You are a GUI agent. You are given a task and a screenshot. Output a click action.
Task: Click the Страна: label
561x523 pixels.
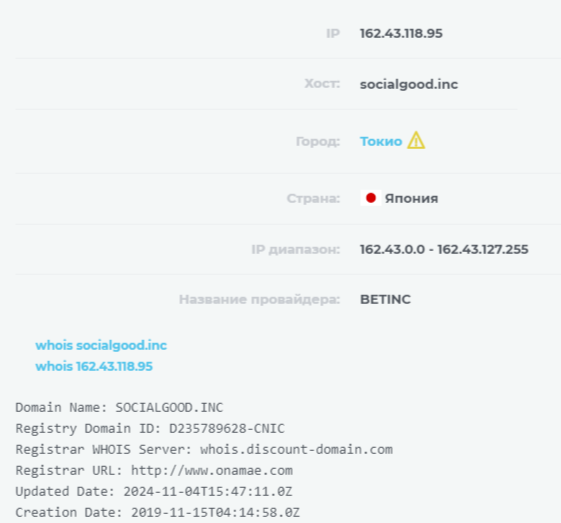tap(313, 198)
